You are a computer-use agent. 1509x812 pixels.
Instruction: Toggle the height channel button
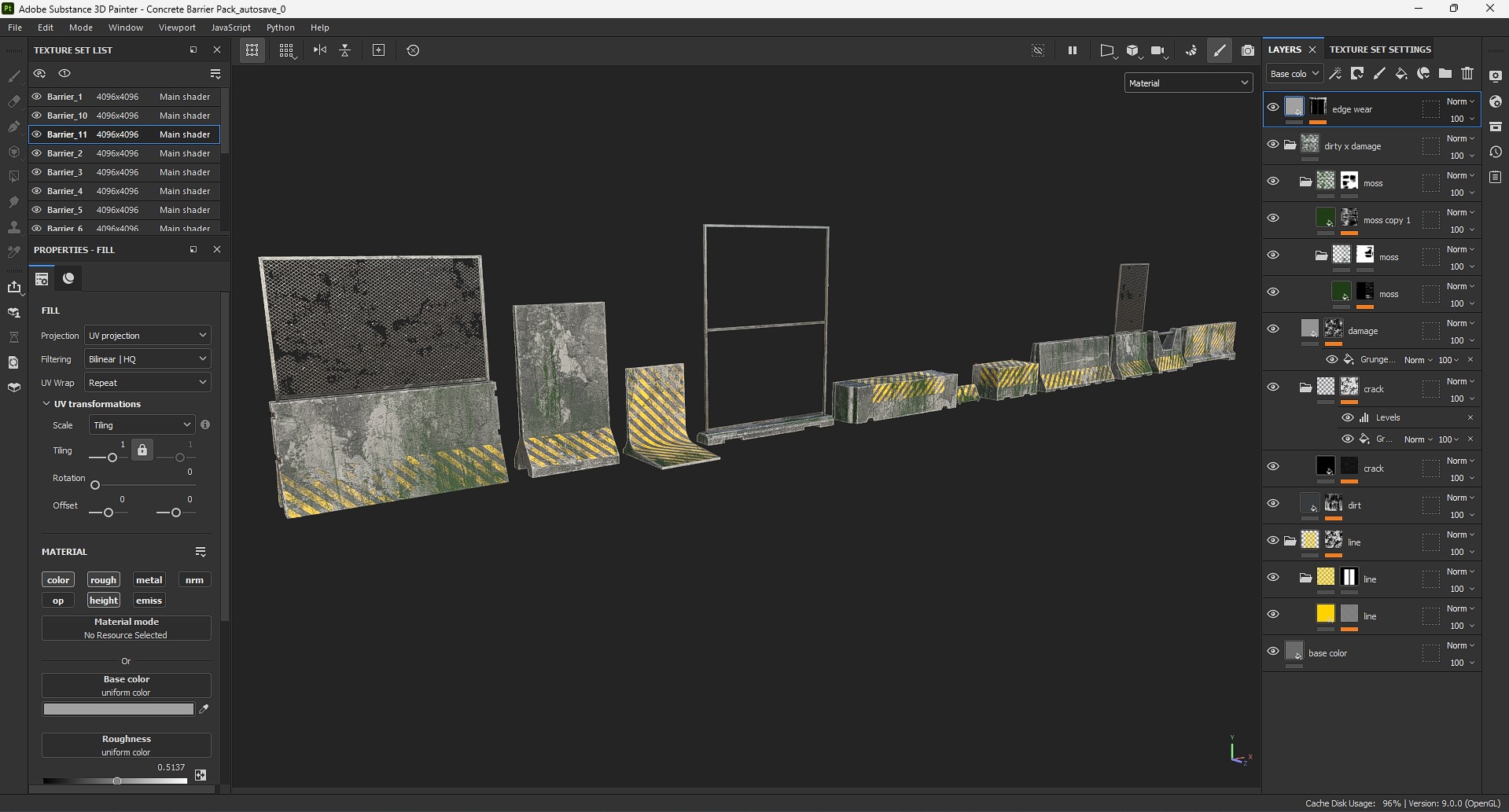pyautogui.click(x=103, y=600)
